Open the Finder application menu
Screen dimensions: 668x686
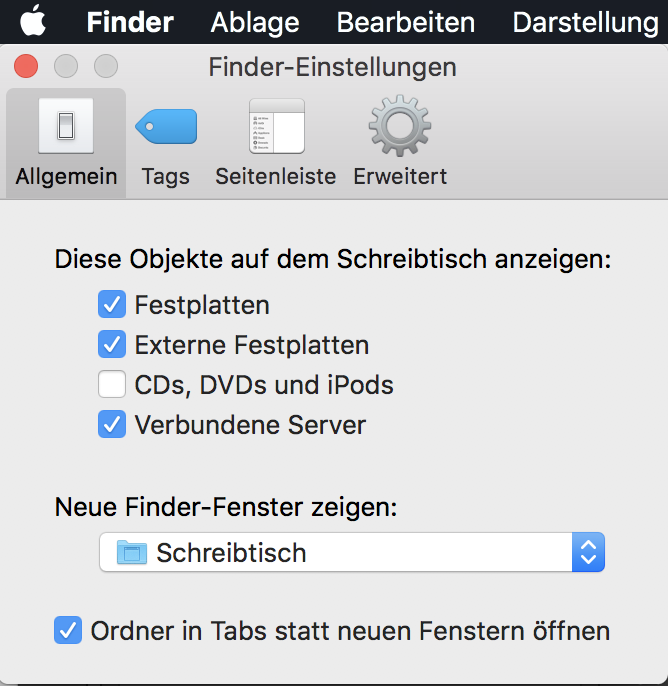point(130,22)
